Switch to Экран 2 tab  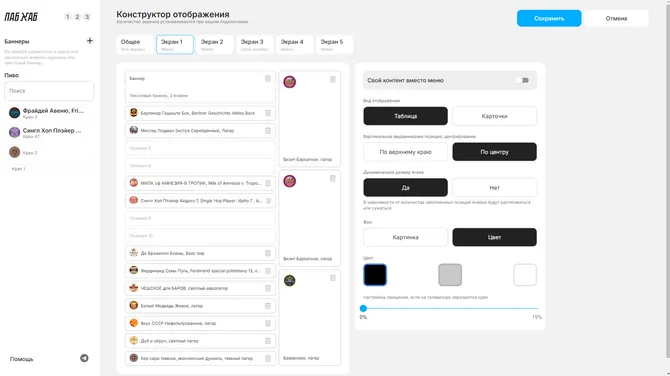pos(215,44)
